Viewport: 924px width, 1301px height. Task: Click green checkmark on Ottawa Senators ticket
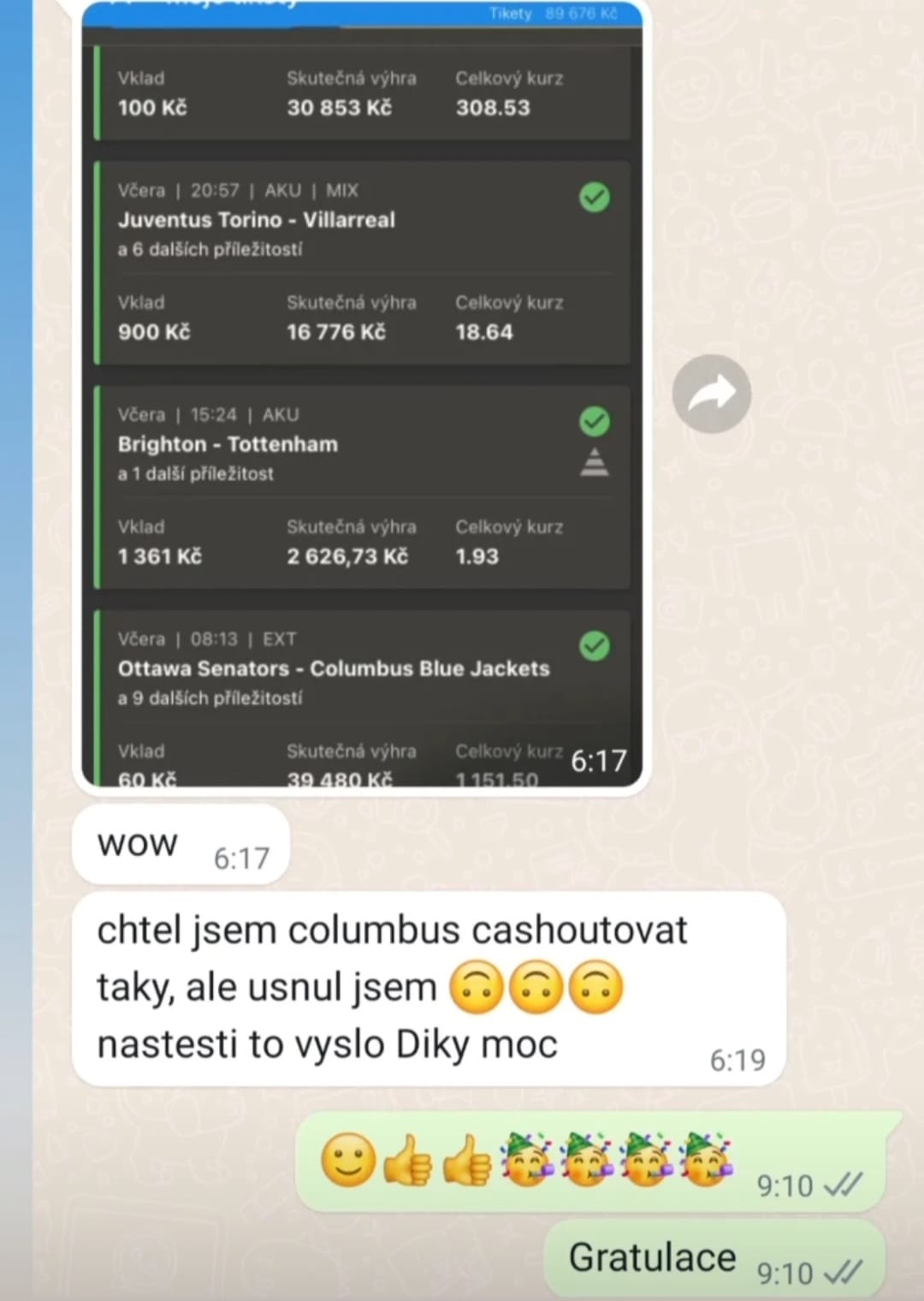pyautogui.click(x=595, y=645)
